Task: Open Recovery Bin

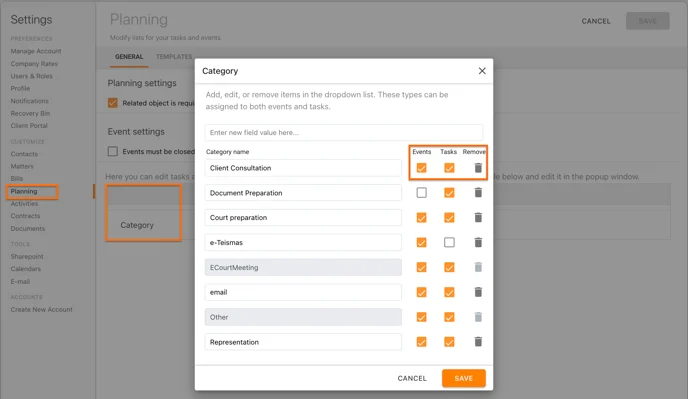Action: pos(30,113)
